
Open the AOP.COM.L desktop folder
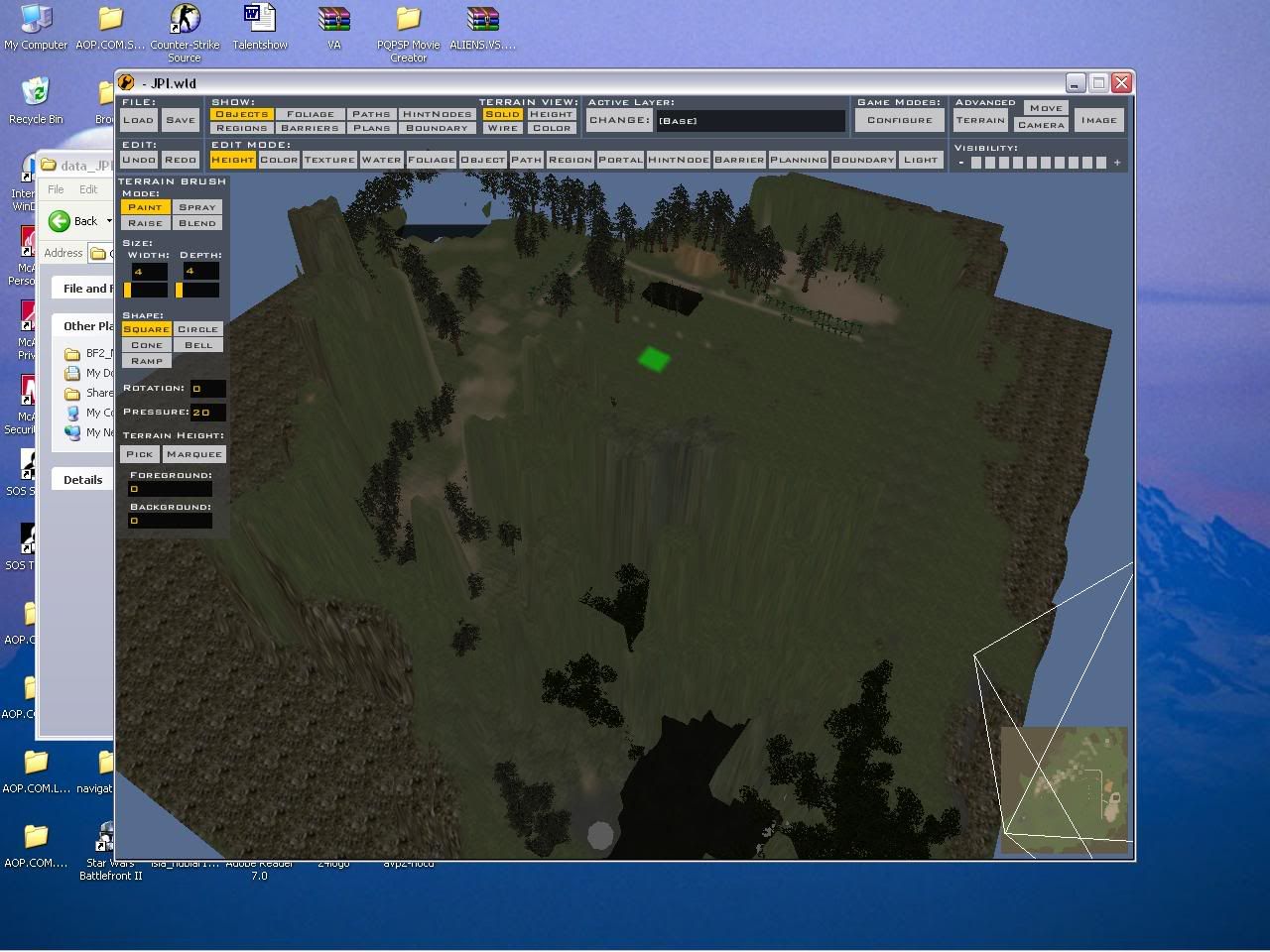(36, 772)
